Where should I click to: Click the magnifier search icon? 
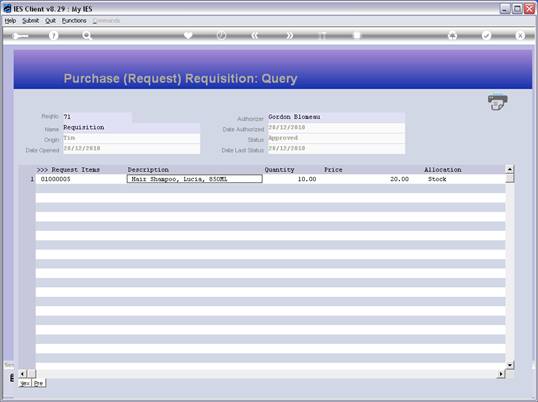[x=87, y=36]
